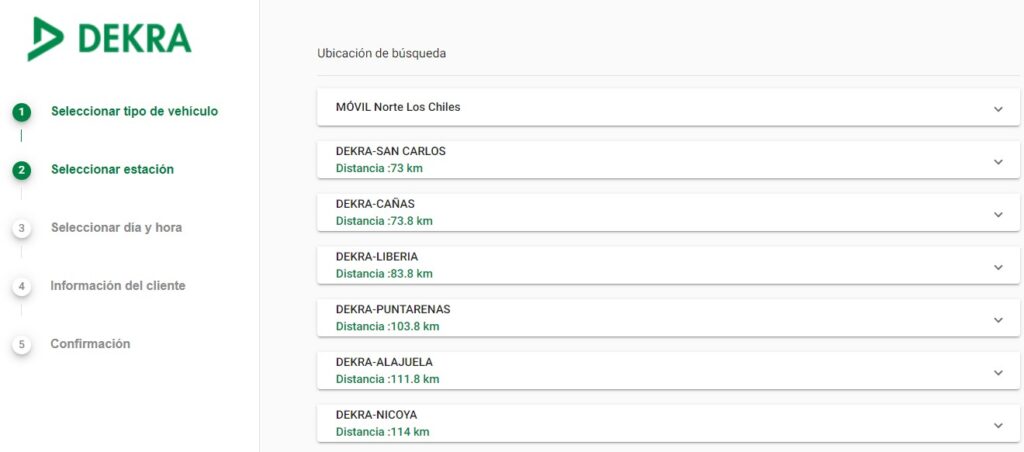Jump to Confirmación step
Screen dimensions: 1024x452
click(90, 343)
